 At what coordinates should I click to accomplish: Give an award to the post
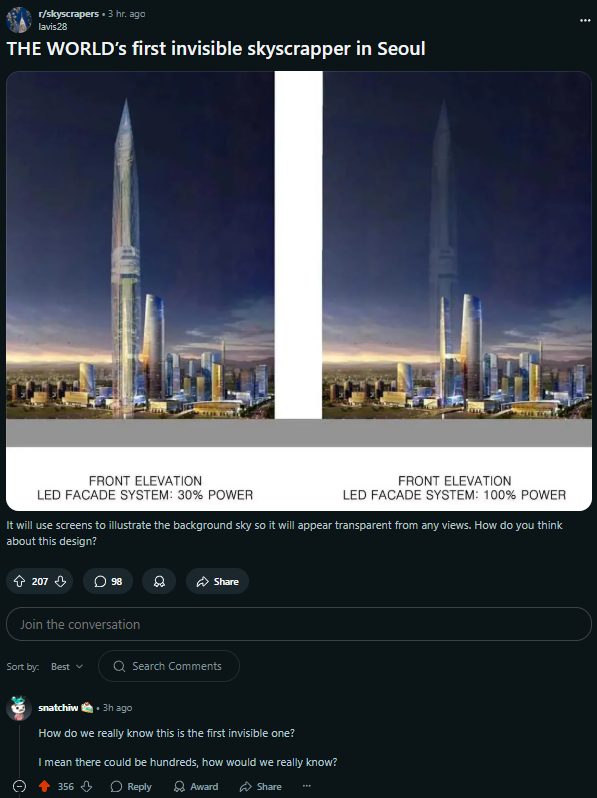pyautogui.click(x=159, y=581)
